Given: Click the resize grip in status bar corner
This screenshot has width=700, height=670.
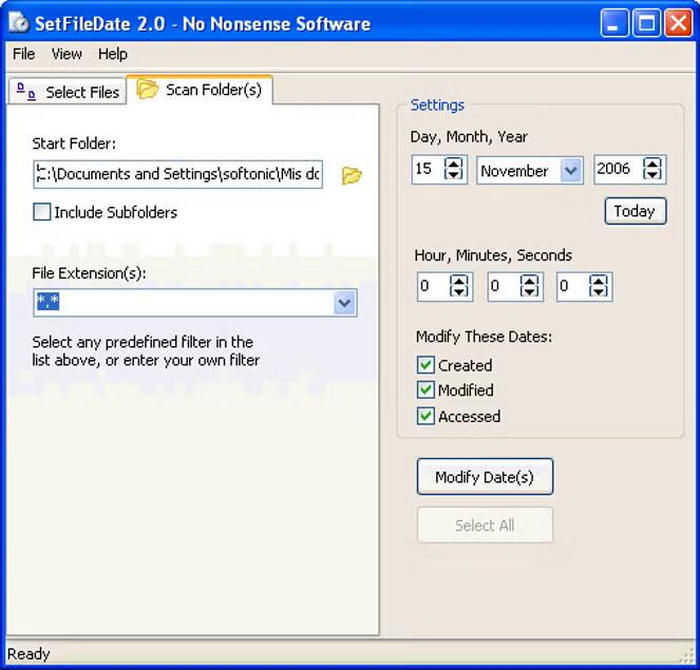Looking at the screenshot, I should (x=686, y=655).
